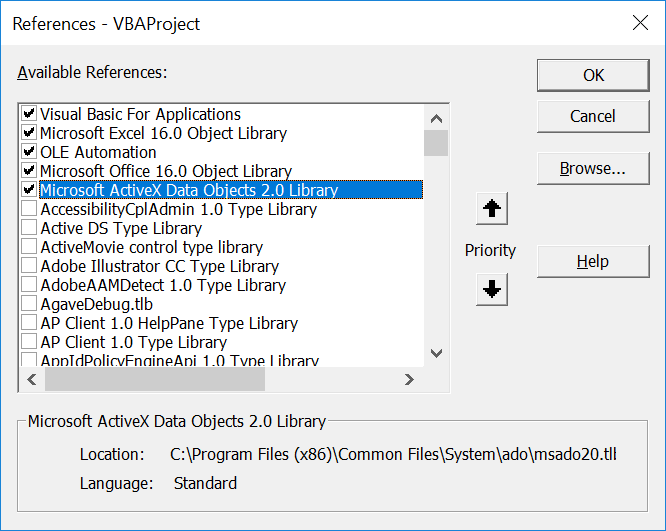
Task: Click the left horizontal scroll arrow
Action: point(32,379)
